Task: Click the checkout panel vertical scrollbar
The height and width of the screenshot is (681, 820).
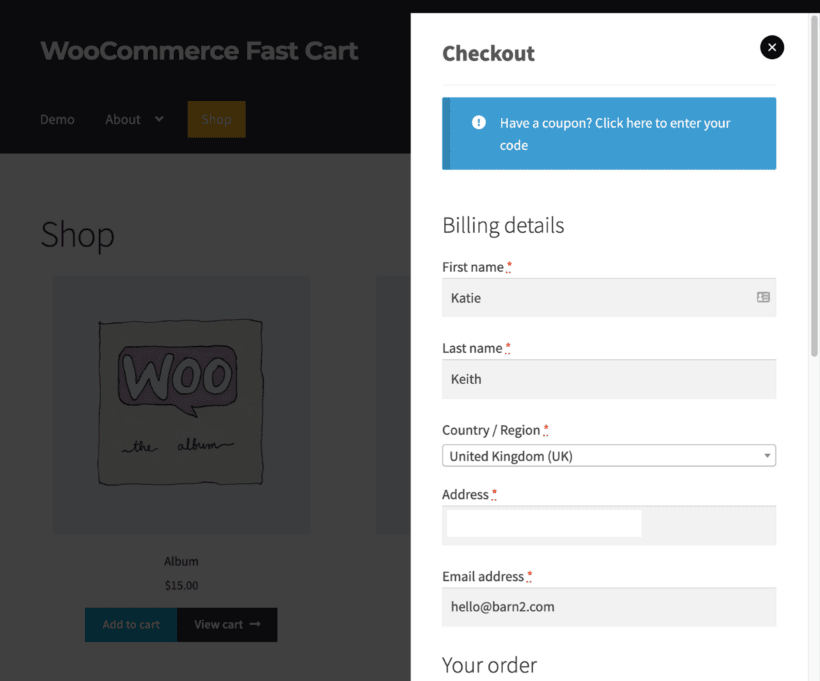Action: pyautogui.click(x=814, y=200)
